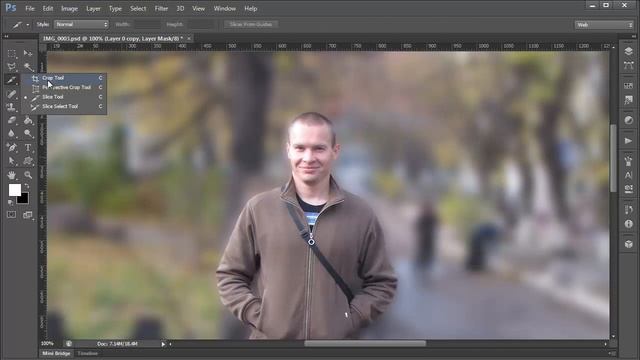Click the active Slice tool in toolbox
The width and height of the screenshot is (640, 360).
pos(11,80)
